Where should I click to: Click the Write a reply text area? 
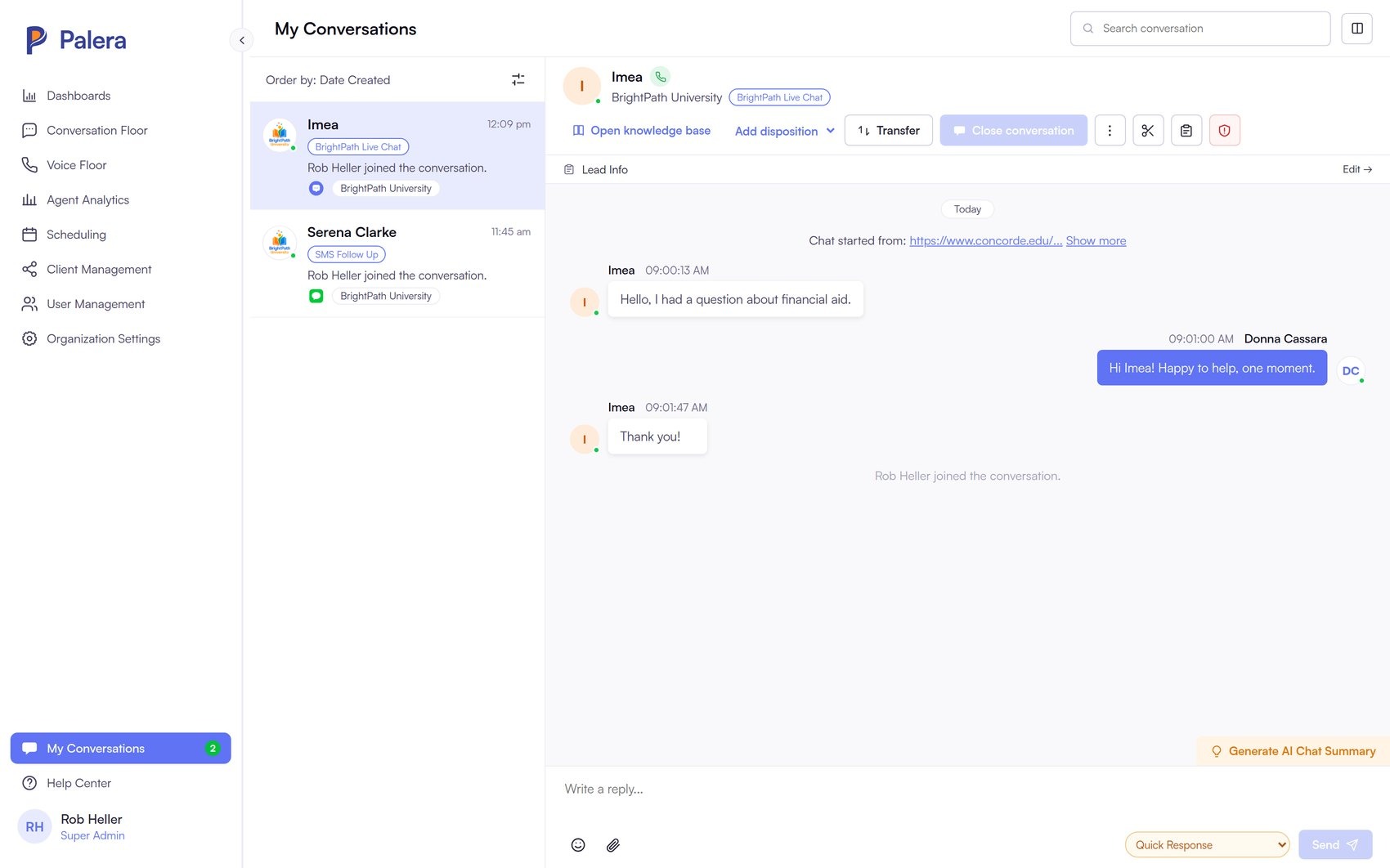pos(967,790)
